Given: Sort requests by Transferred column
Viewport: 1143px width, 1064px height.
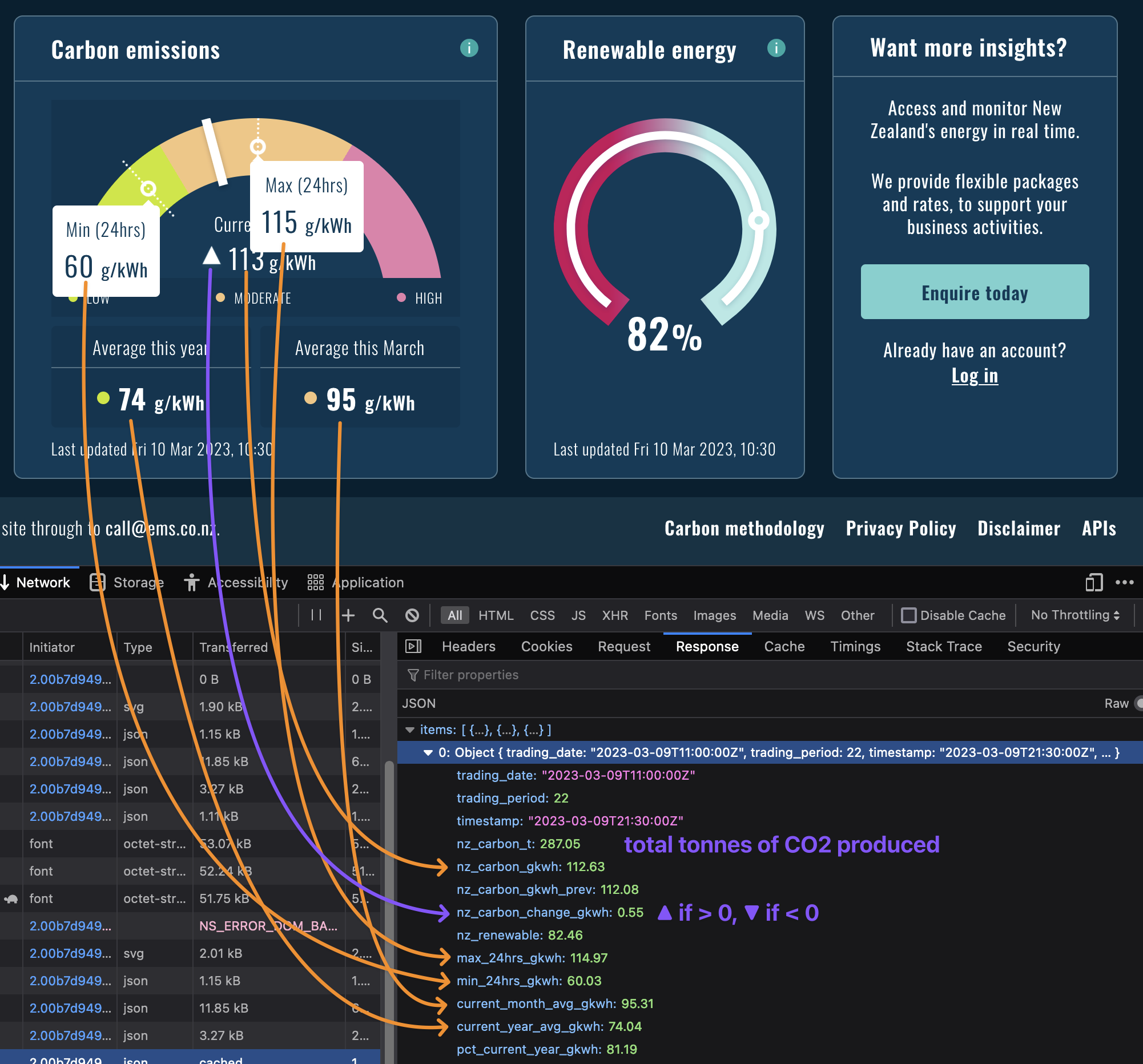Looking at the screenshot, I should [x=268, y=647].
